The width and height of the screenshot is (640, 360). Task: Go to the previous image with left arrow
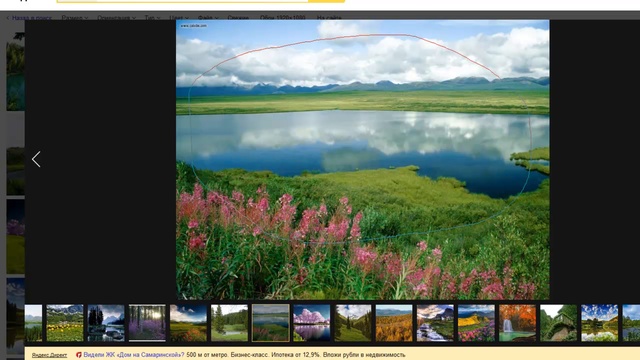coord(36,159)
